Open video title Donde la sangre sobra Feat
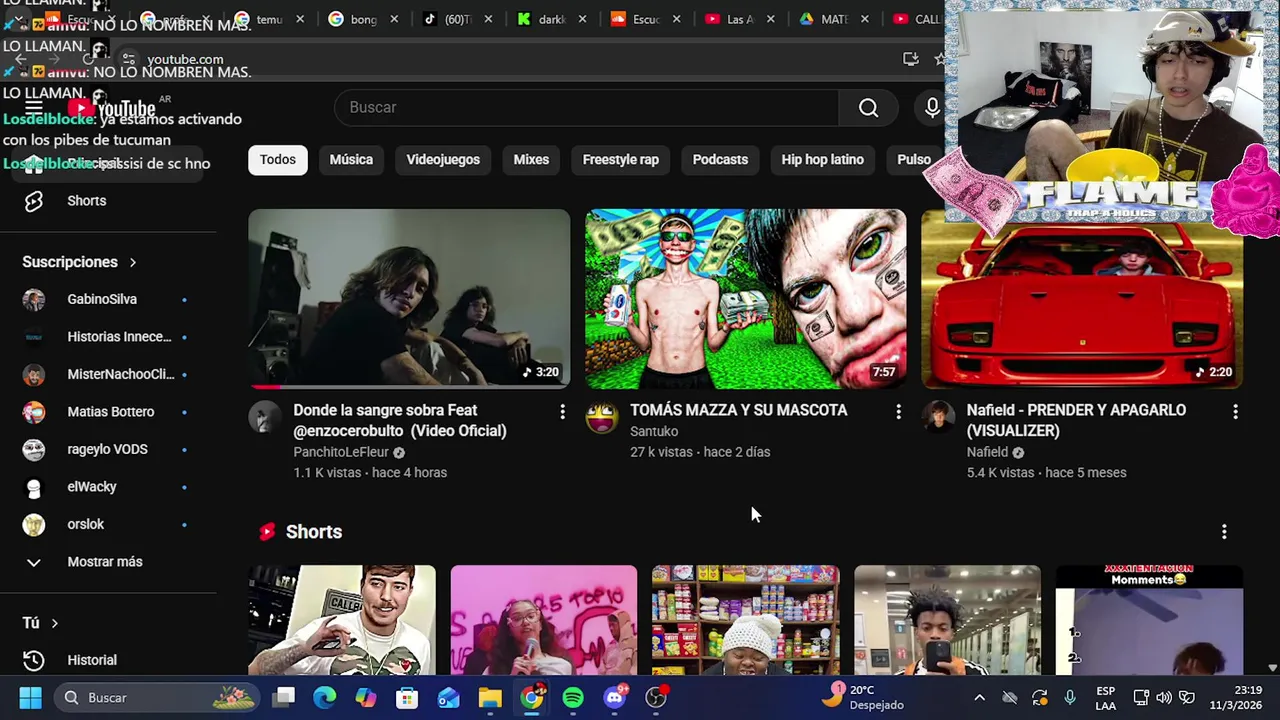This screenshot has width=1280, height=720. click(x=400, y=420)
